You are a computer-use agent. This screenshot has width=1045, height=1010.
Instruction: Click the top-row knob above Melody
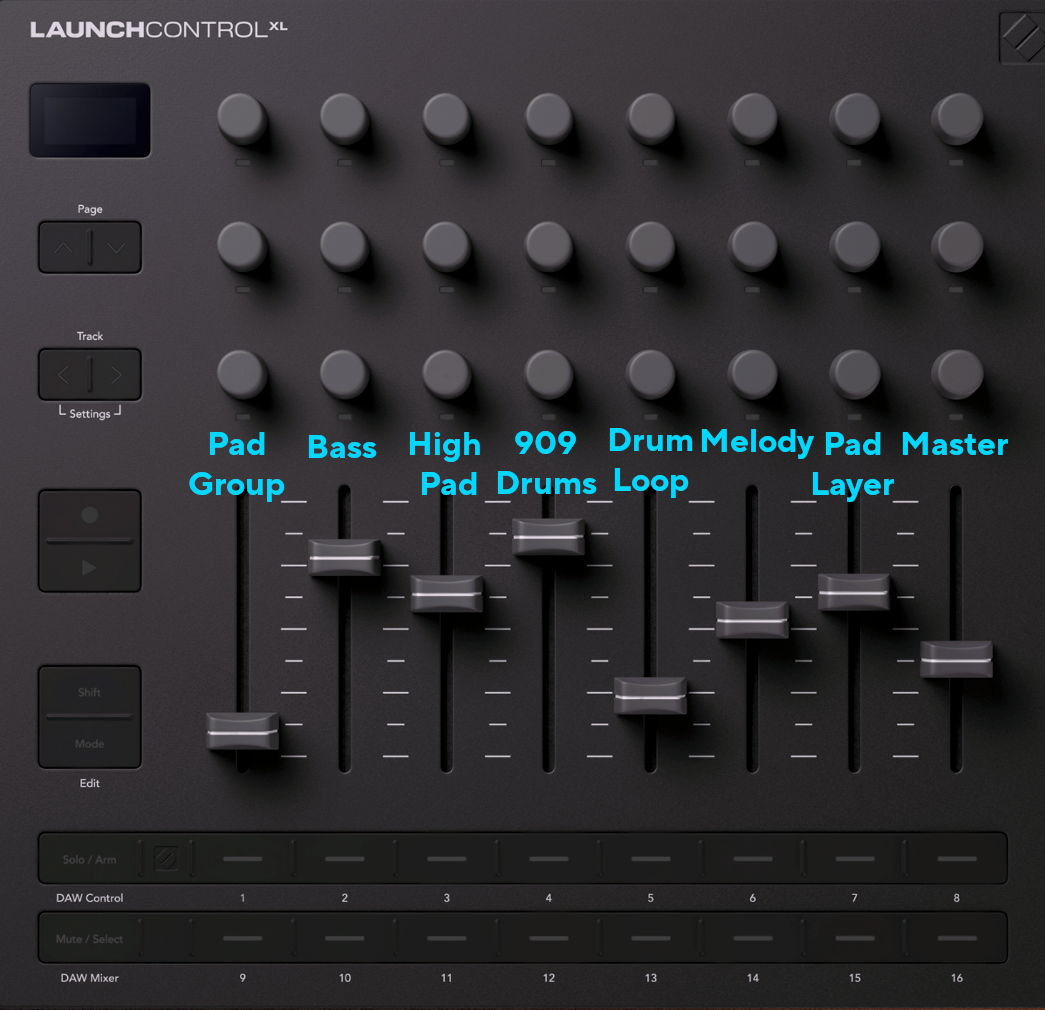coord(753,119)
